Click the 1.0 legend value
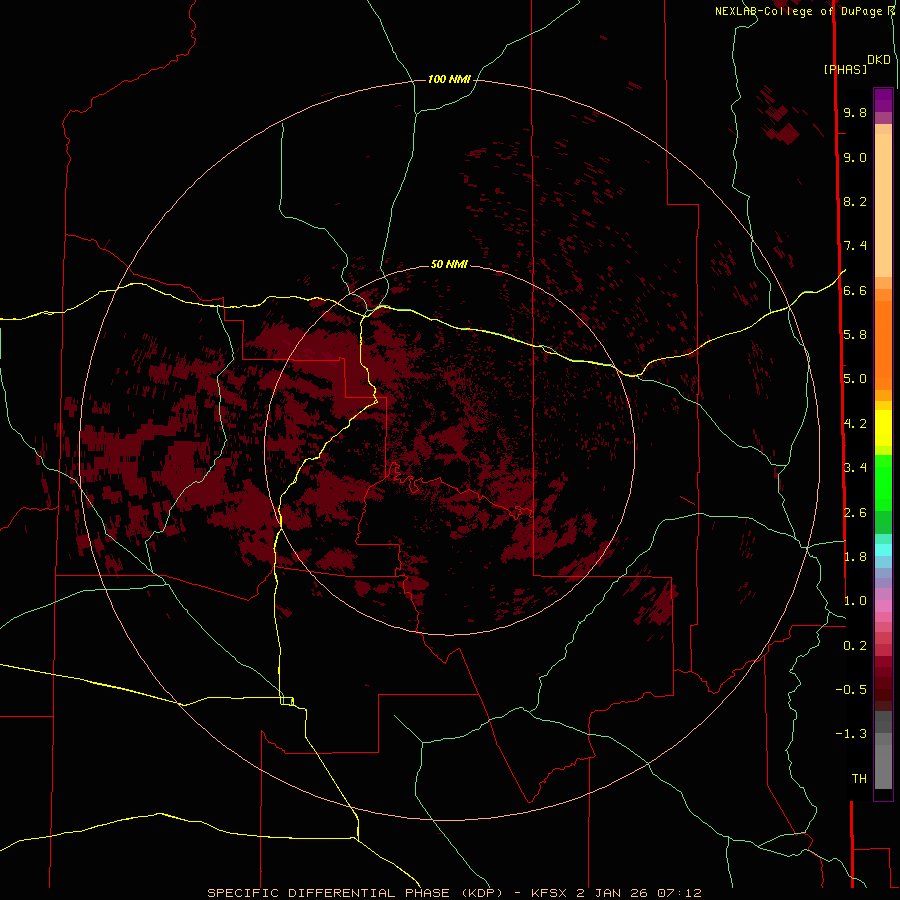The width and height of the screenshot is (900, 900). (x=855, y=601)
